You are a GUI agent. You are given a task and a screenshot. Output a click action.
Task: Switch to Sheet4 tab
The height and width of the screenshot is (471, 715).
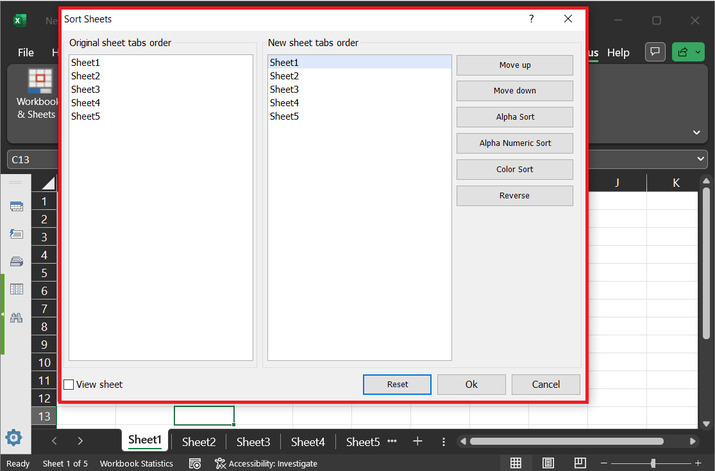tap(308, 442)
